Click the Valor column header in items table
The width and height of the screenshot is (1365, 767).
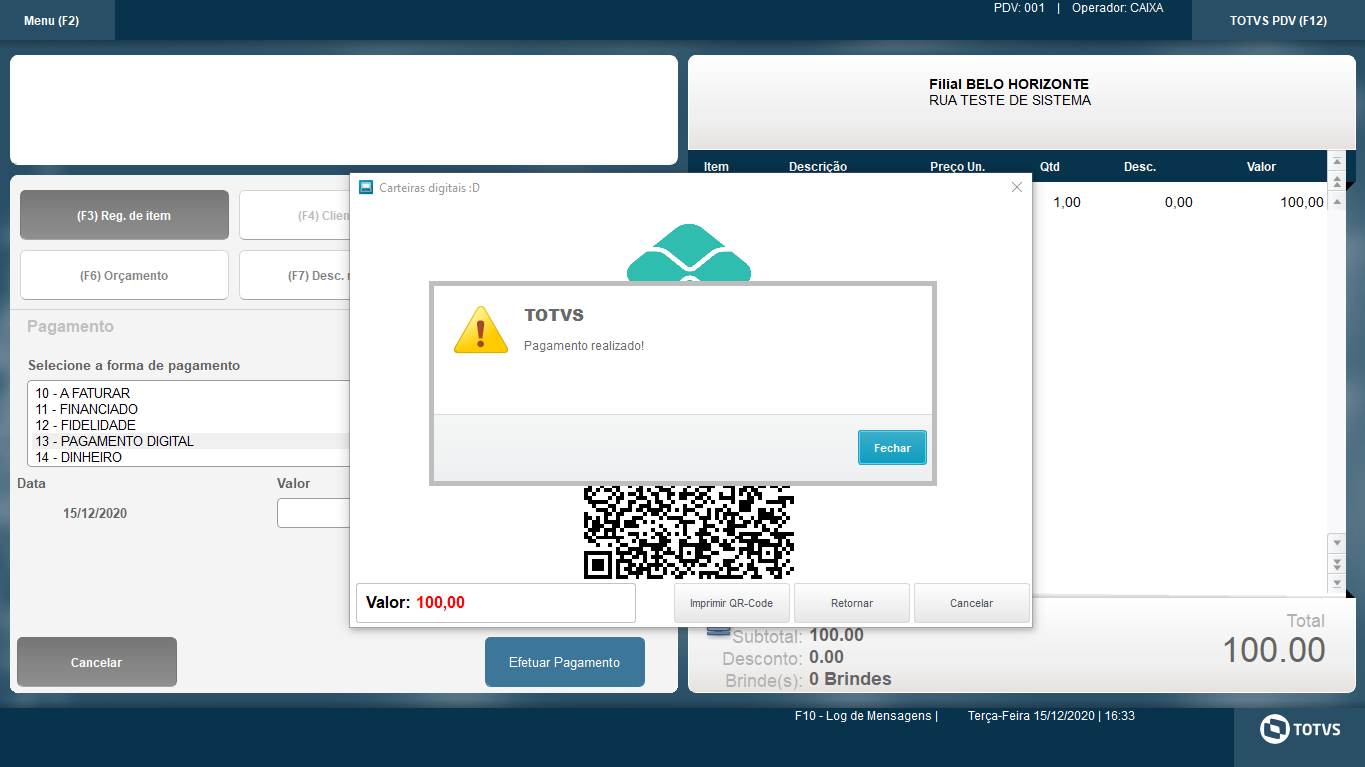1261,167
